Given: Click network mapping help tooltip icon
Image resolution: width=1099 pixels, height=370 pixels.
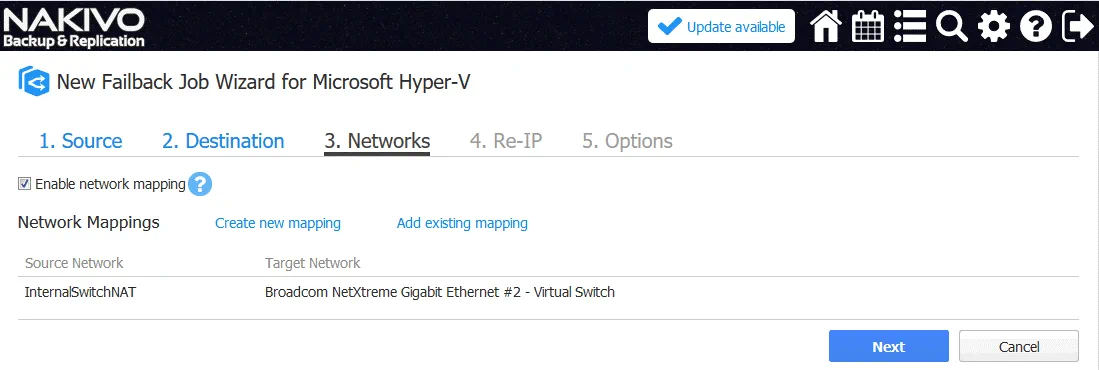Looking at the screenshot, I should [200, 184].
